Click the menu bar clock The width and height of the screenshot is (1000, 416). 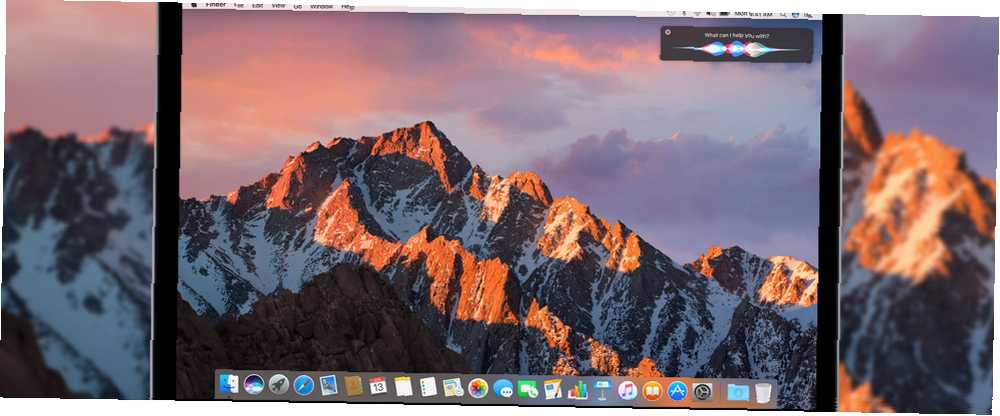click(754, 13)
